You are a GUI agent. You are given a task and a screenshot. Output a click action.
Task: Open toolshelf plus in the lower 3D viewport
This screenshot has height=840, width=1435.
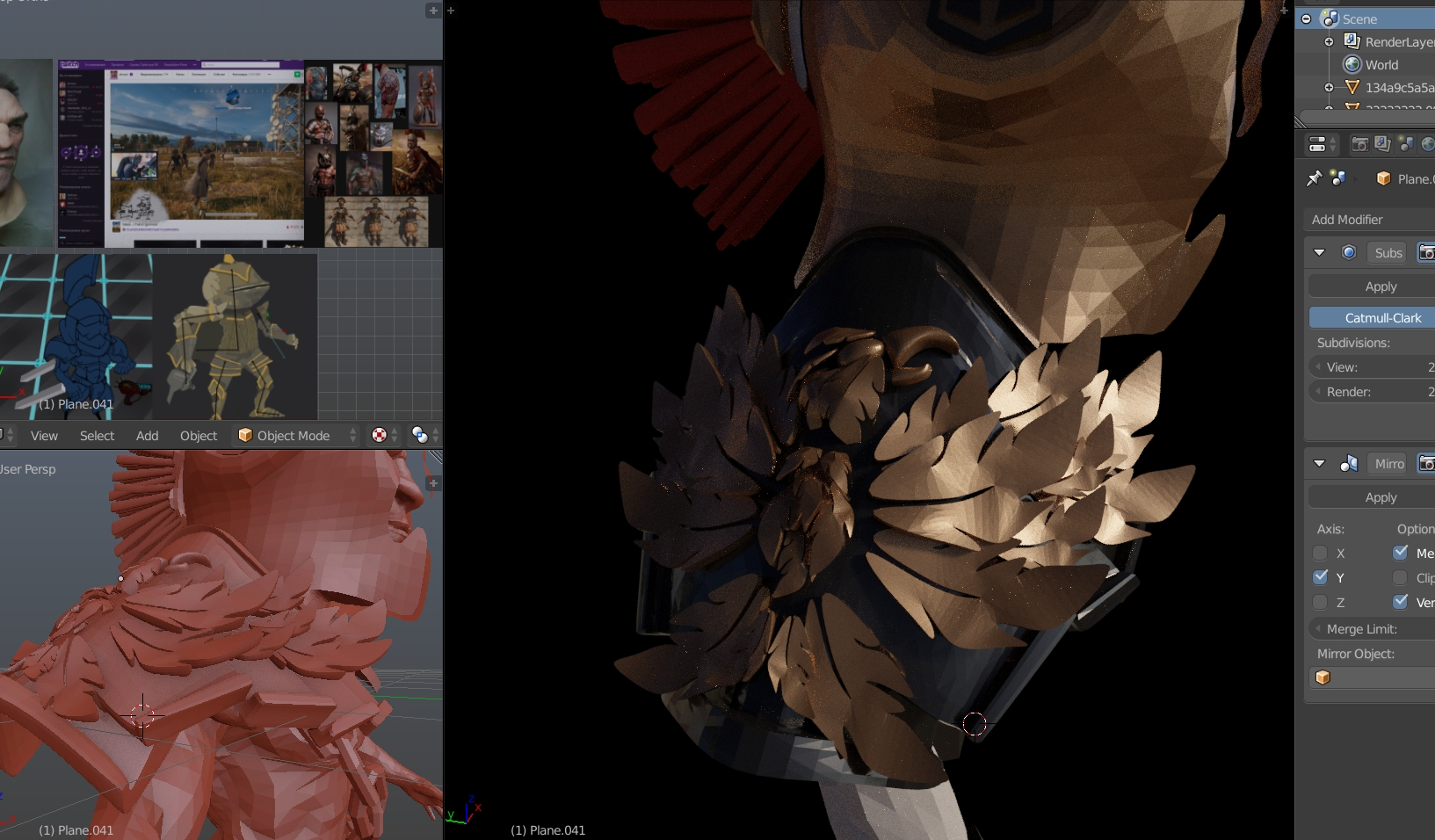tap(433, 483)
